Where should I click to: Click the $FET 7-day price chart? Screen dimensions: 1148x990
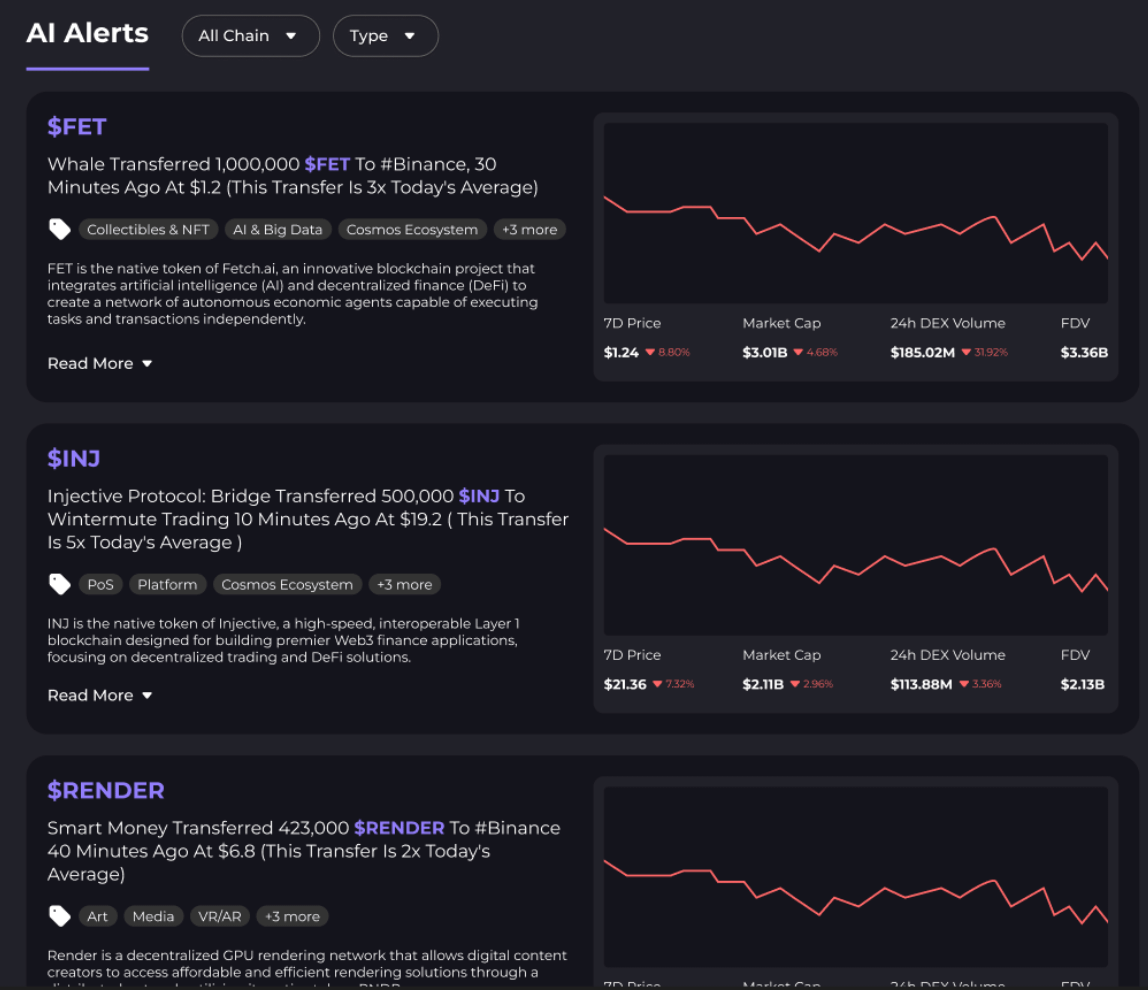855,213
